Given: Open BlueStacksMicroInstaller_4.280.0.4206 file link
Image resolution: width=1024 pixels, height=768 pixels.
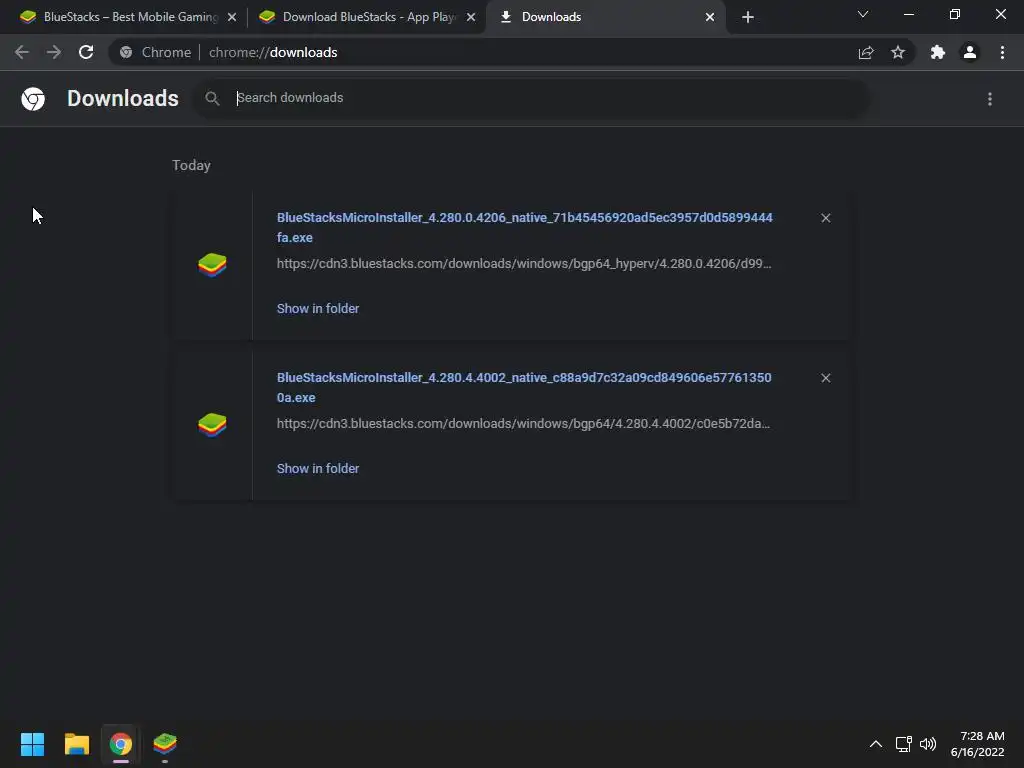Looking at the screenshot, I should tap(524, 227).
